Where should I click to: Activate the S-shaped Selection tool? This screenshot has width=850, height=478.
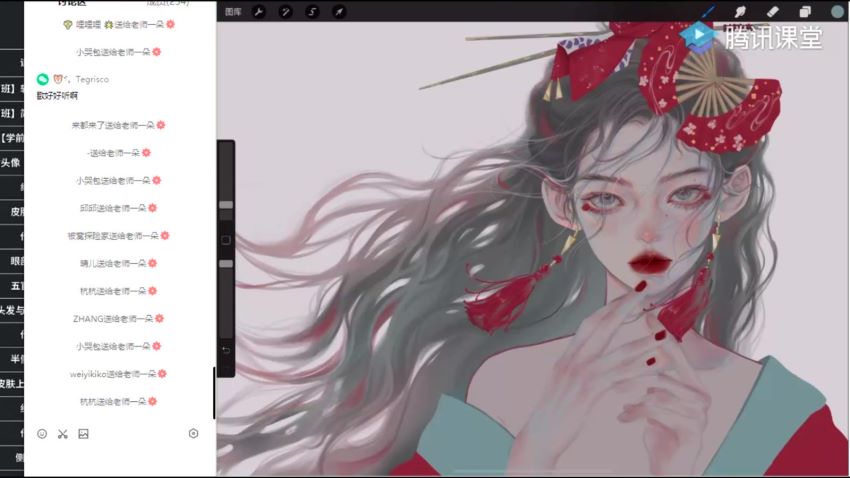312,11
